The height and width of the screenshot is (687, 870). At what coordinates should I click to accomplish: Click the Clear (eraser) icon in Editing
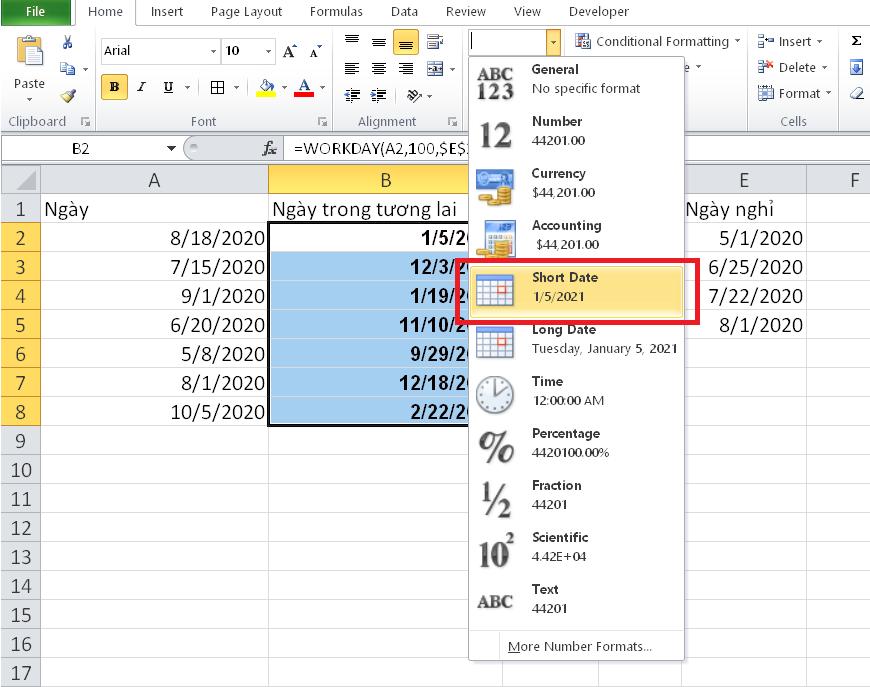pyautogui.click(x=856, y=92)
